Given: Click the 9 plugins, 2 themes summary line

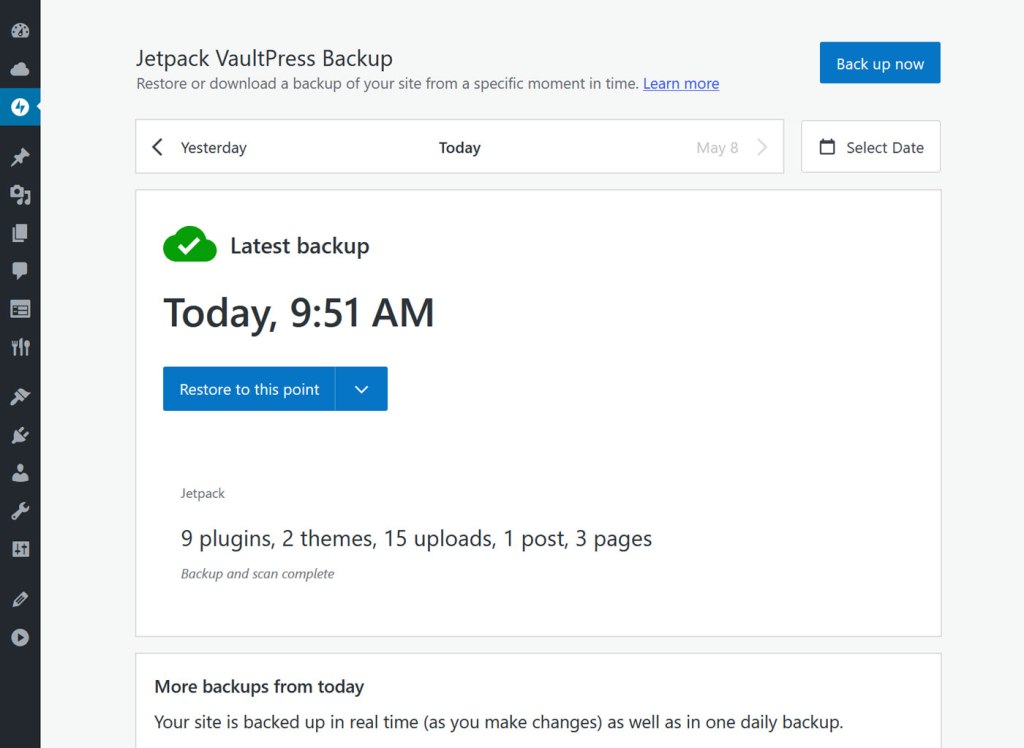Looking at the screenshot, I should click(x=416, y=539).
